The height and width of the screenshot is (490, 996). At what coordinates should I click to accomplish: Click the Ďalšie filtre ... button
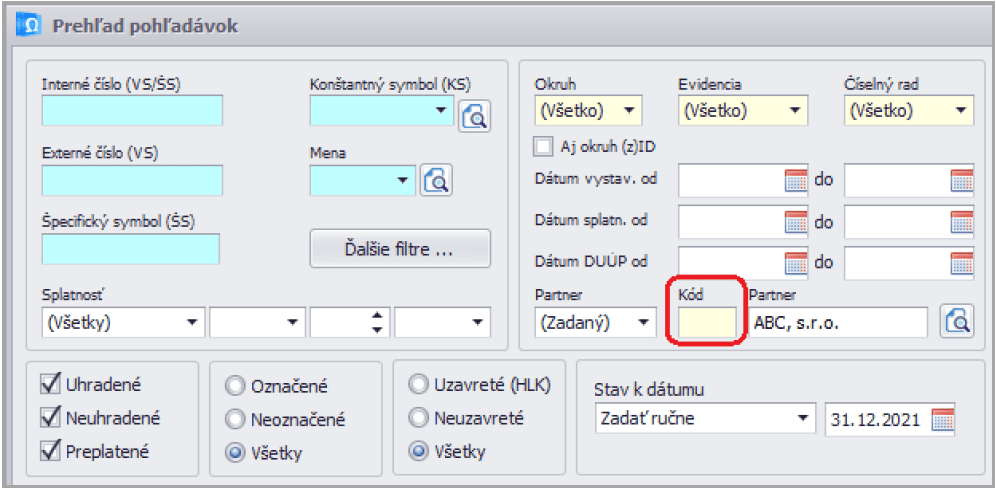pos(400,249)
